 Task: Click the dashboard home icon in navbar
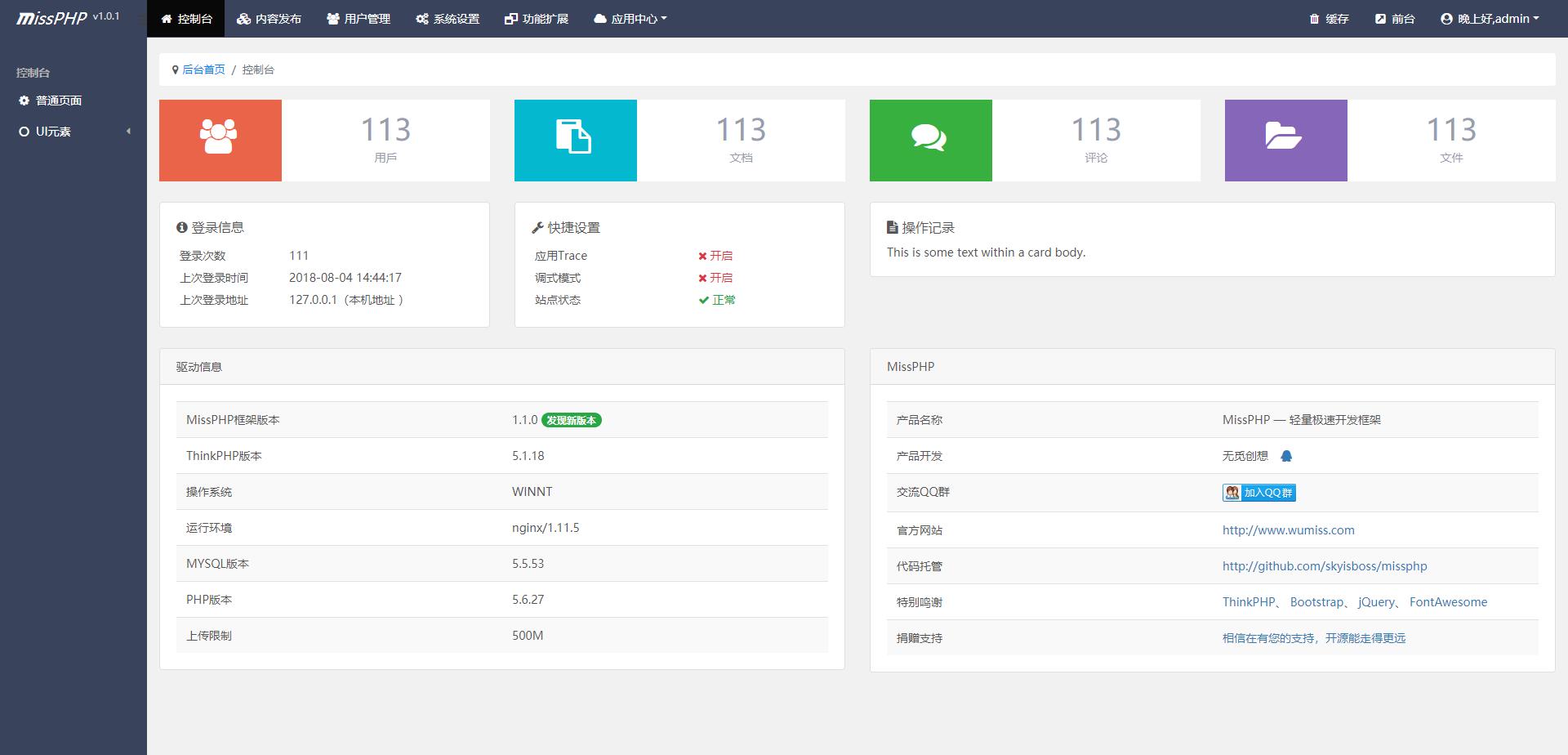(167, 19)
